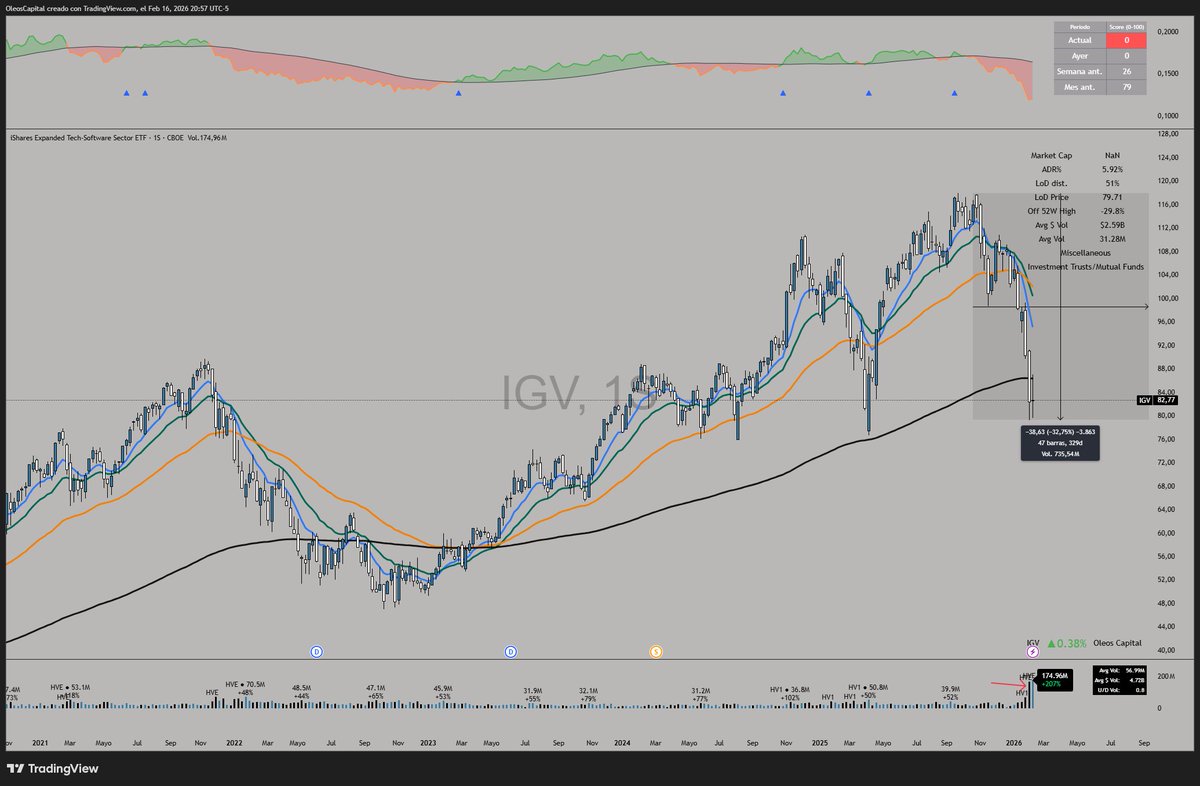Click the 40,00 price axis label
Screen dimensions: 1200x786
tap(1167, 651)
